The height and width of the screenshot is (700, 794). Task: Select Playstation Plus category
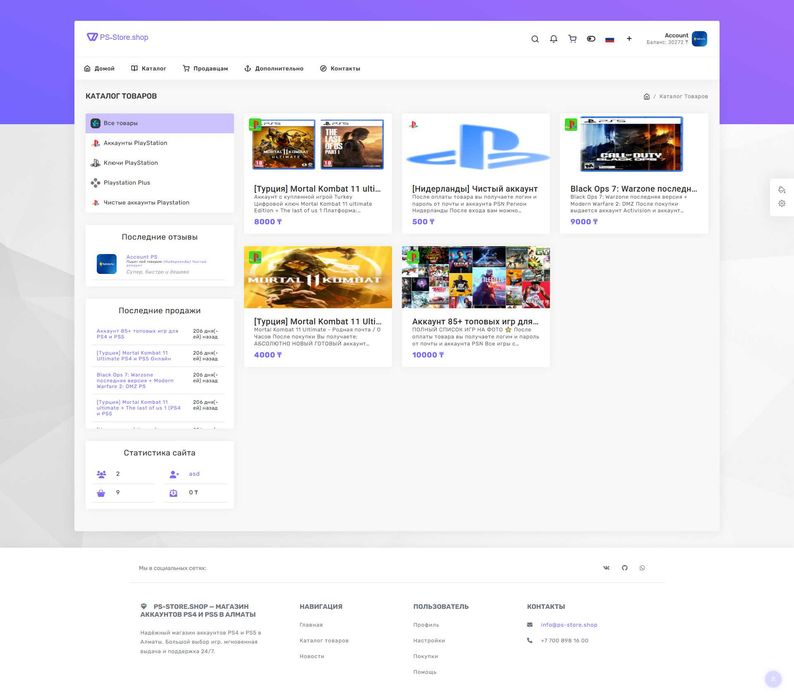[x=160, y=182]
